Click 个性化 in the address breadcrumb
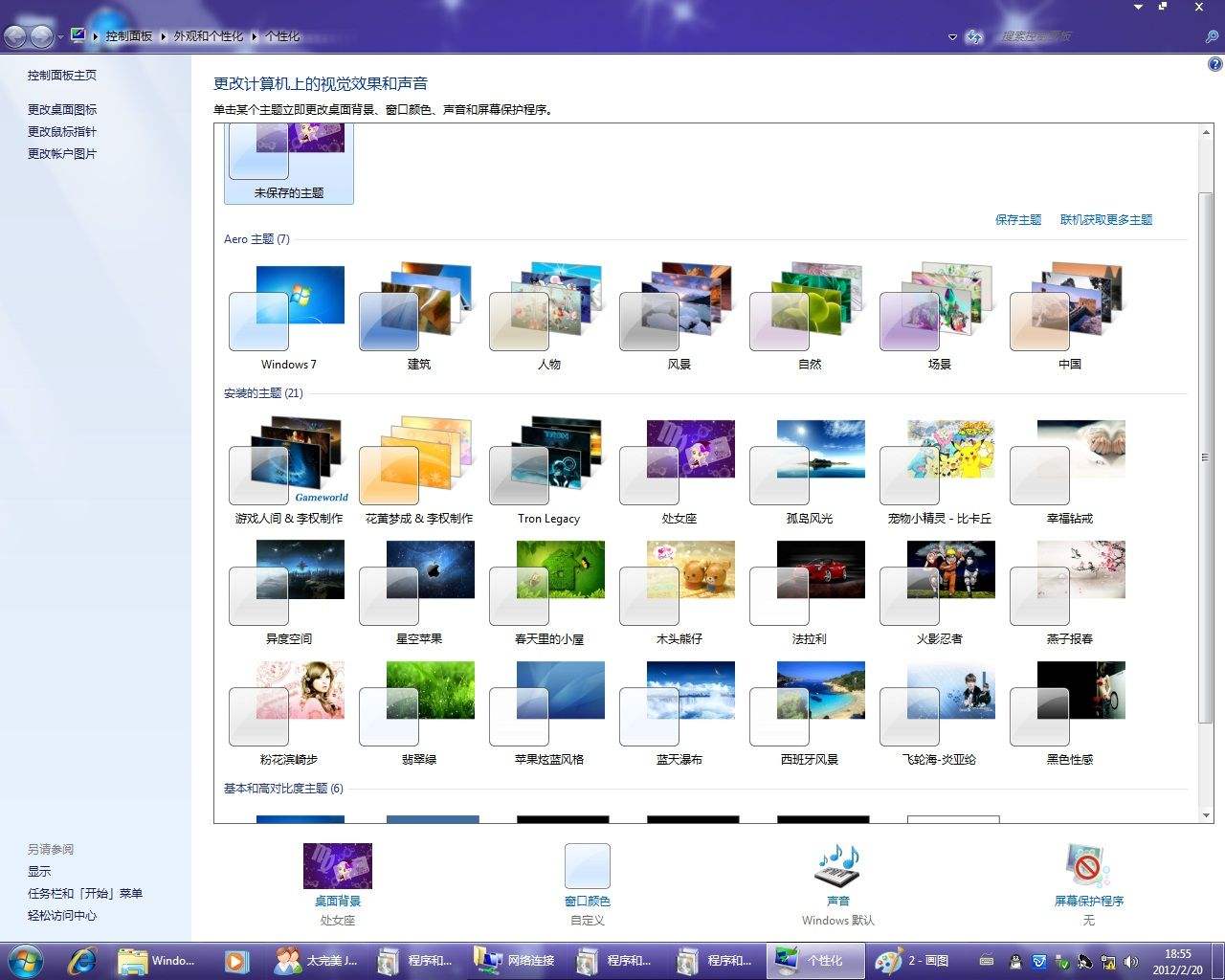This screenshot has height=980, width=1225. 282,36
